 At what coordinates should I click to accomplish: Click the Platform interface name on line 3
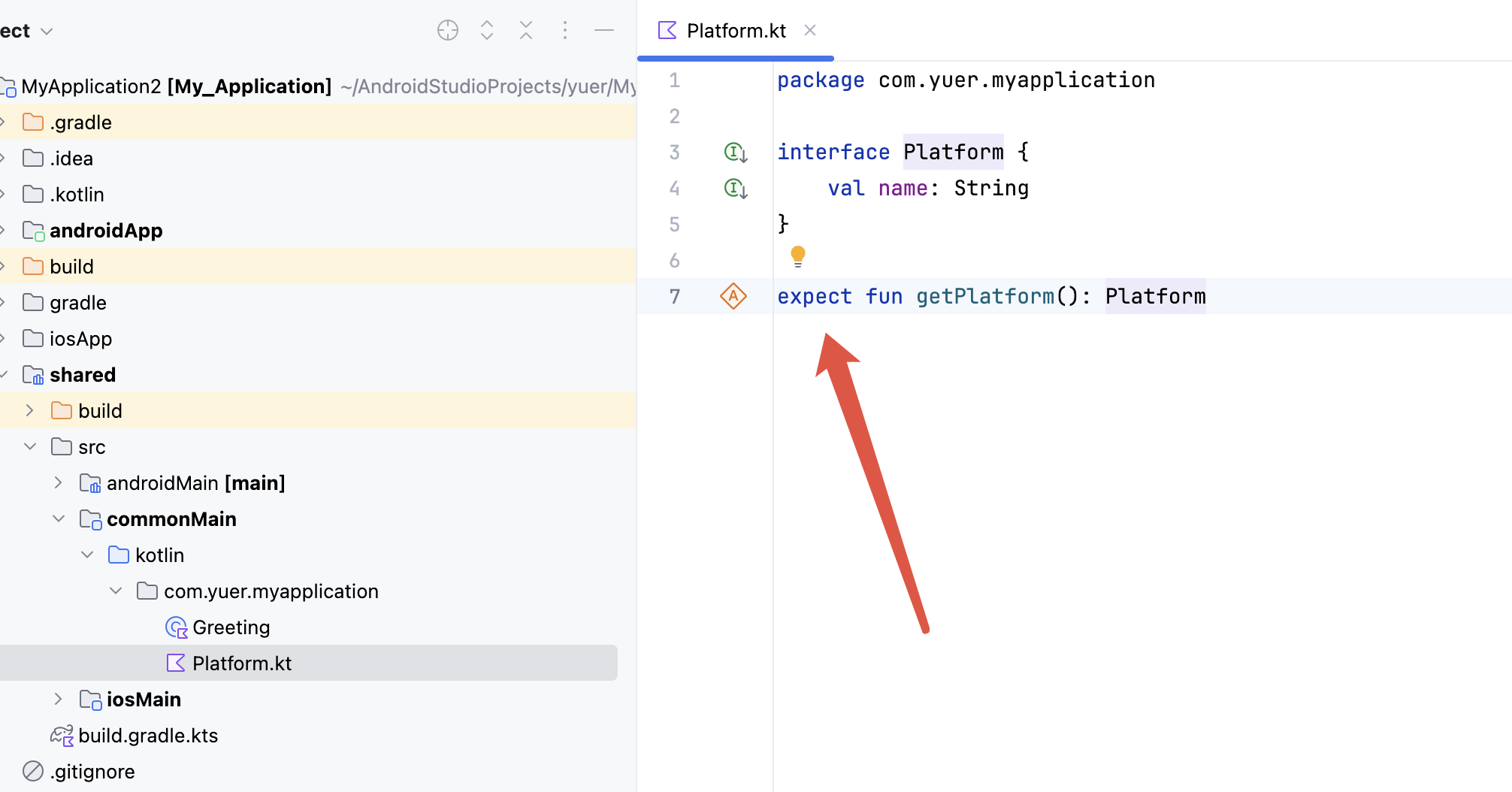click(x=954, y=152)
